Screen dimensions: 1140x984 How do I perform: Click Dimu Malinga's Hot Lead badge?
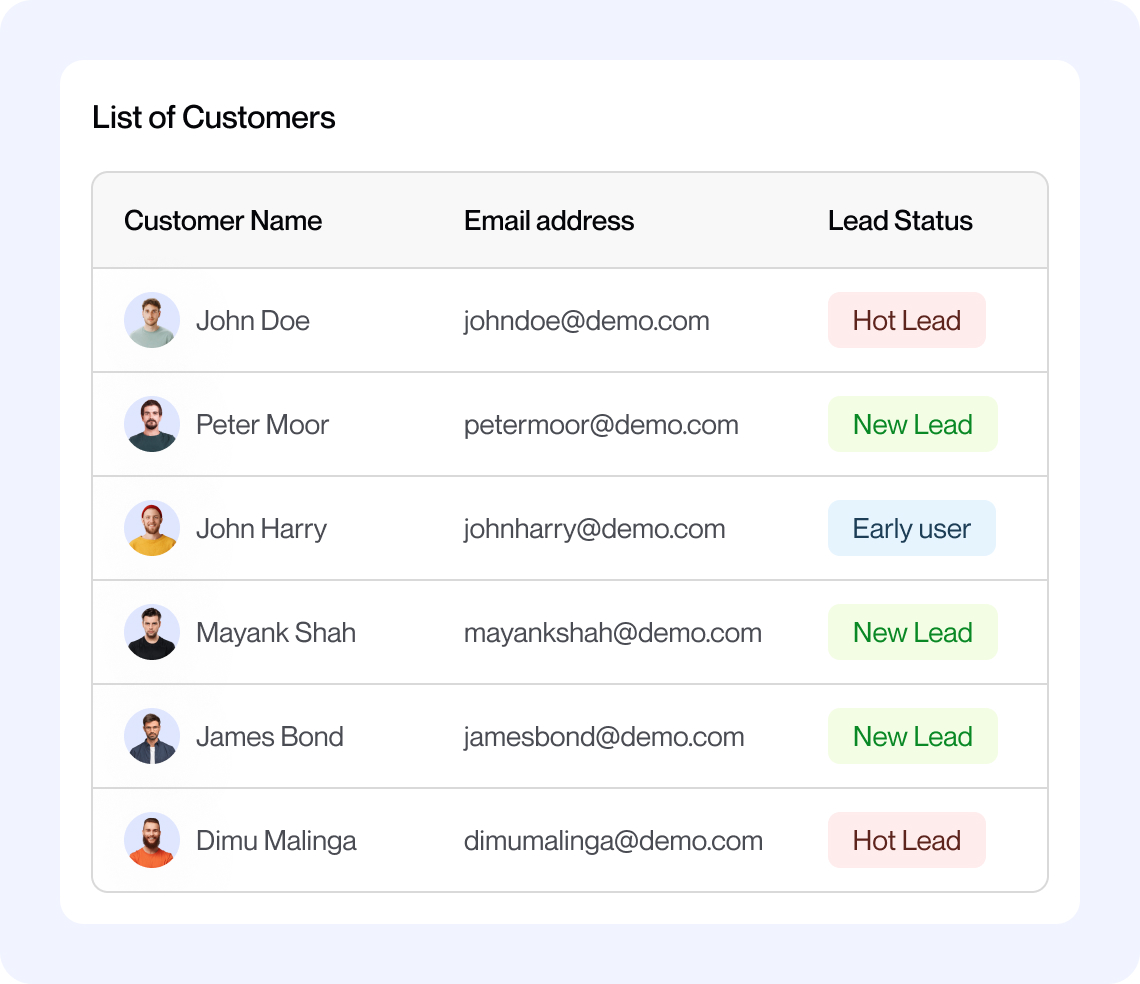click(906, 840)
